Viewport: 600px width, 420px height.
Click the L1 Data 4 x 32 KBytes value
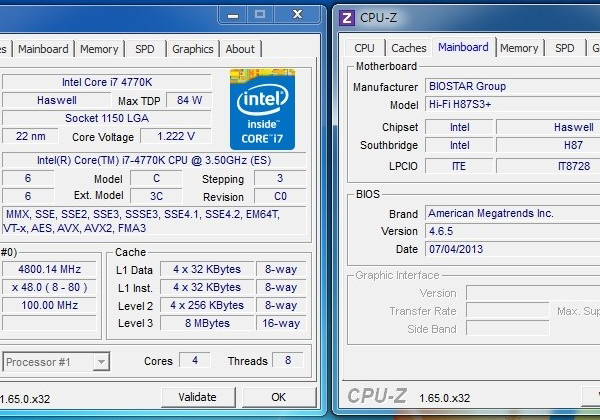pos(207,269)
